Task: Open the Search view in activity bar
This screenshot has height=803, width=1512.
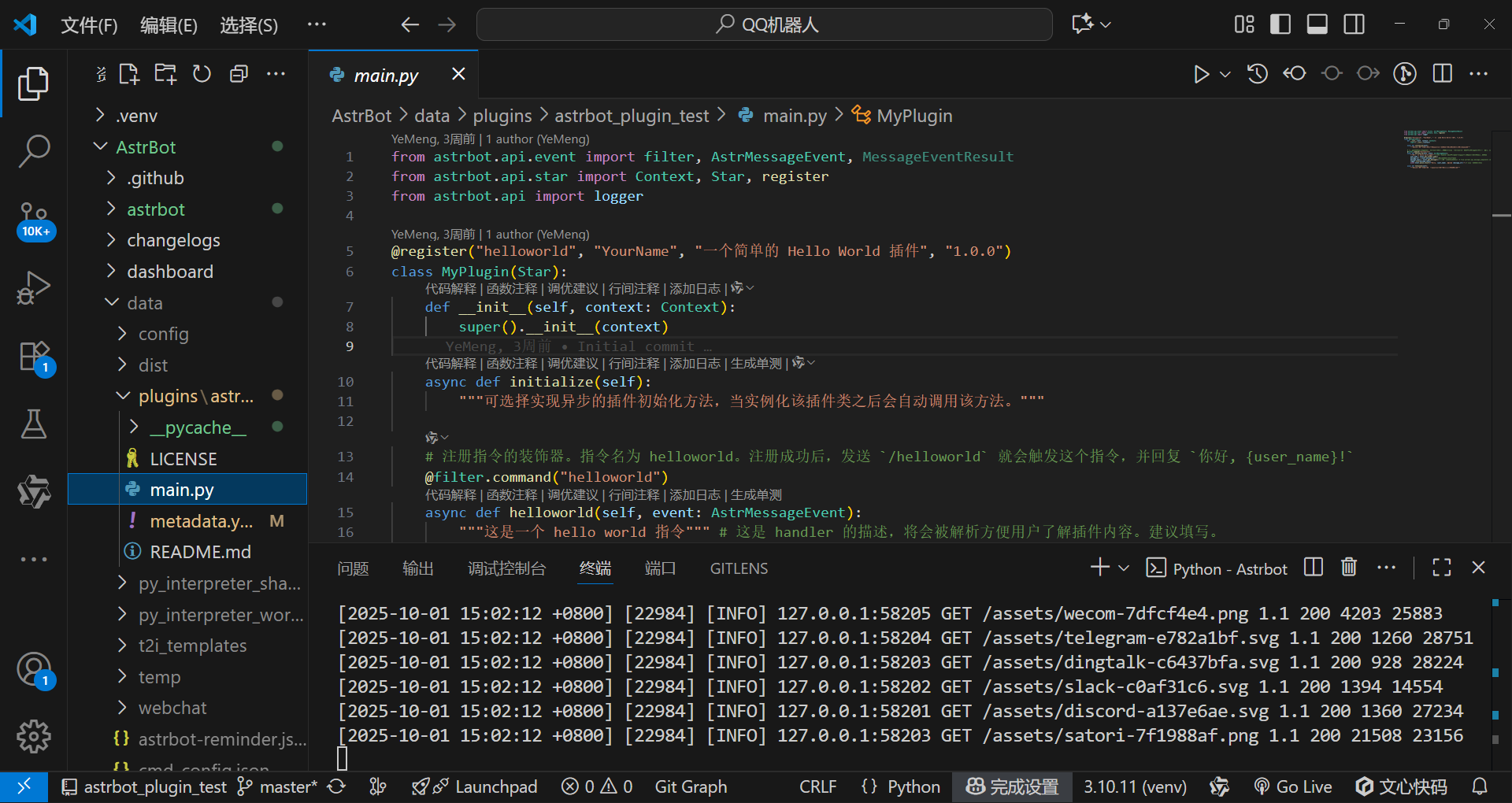Action: 33,150
